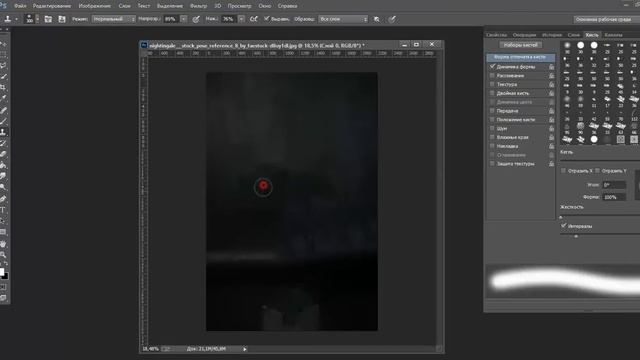
Task: Select the Crop tool
Action: 3,87
